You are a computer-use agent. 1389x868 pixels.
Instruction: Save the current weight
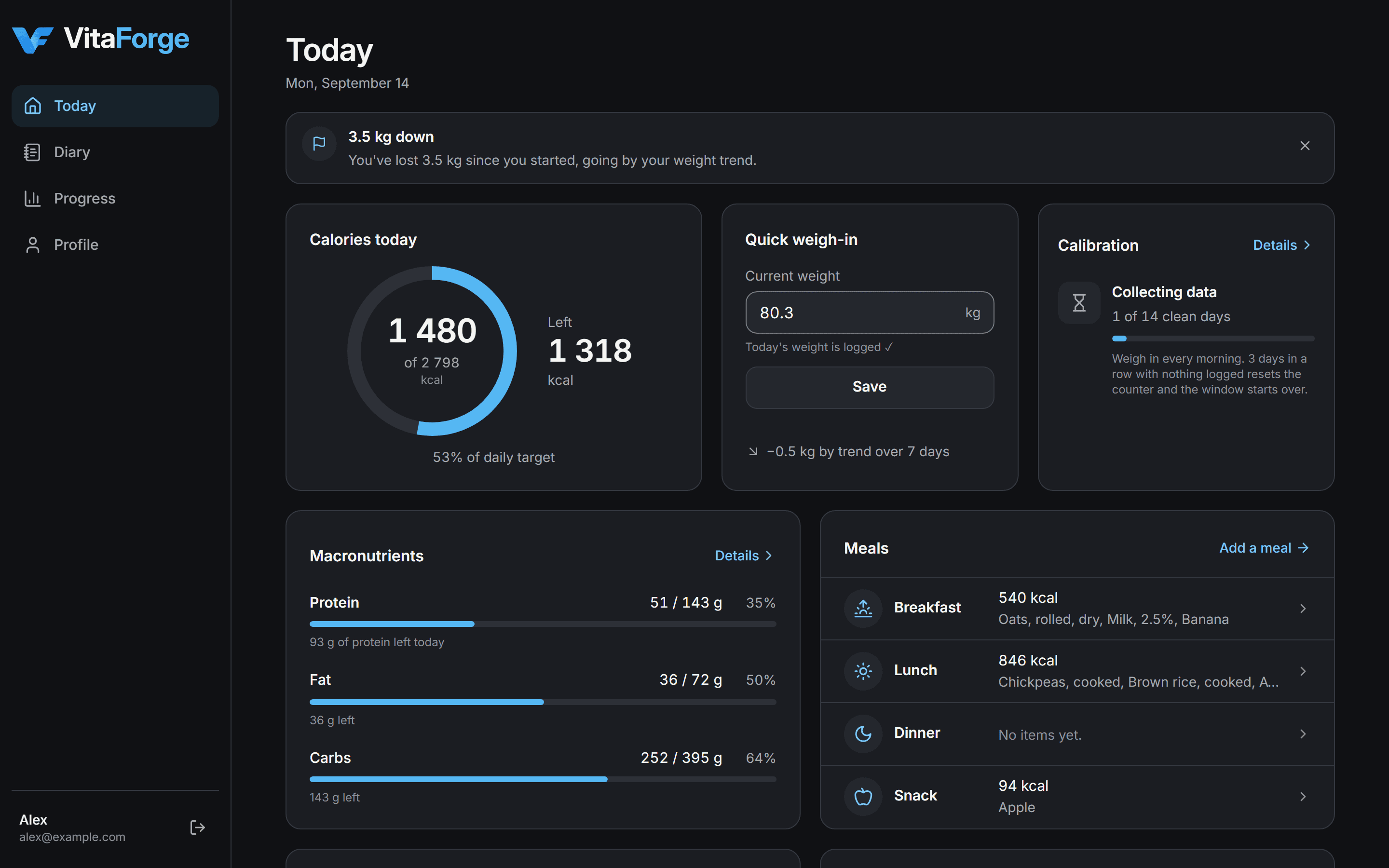tap(870, 388)
